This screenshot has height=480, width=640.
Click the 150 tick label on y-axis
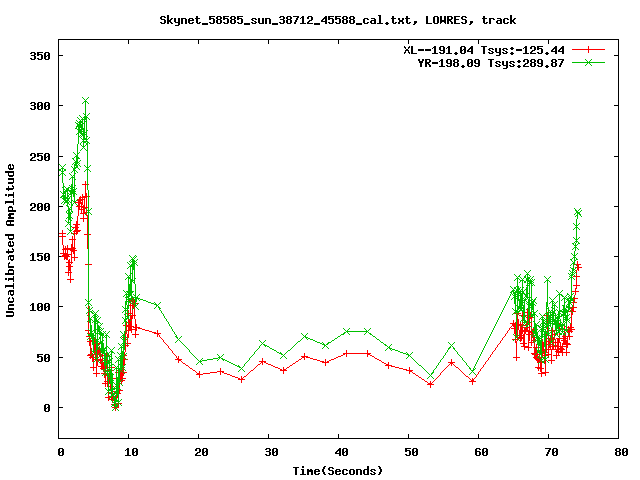pos(40,257)
